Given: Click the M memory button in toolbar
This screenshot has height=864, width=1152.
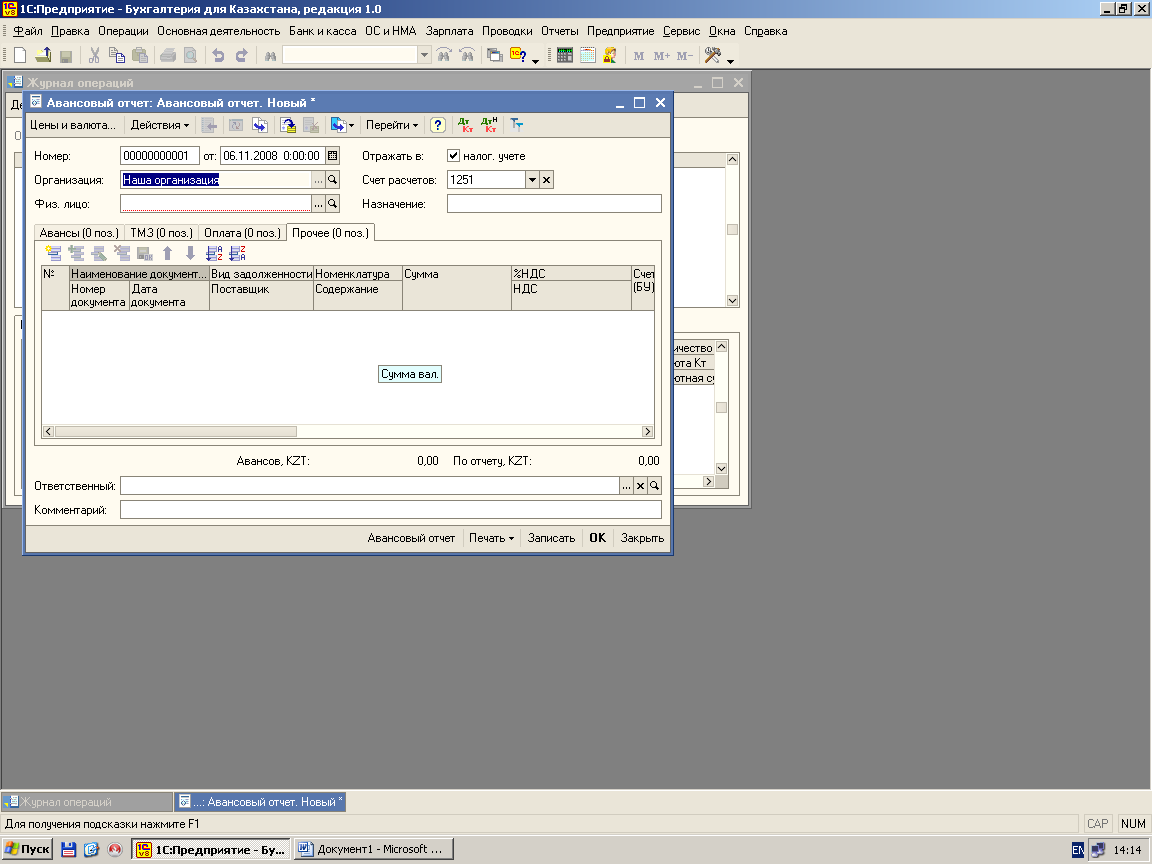Looking at the screenshot, I should (x=638, y=56).
